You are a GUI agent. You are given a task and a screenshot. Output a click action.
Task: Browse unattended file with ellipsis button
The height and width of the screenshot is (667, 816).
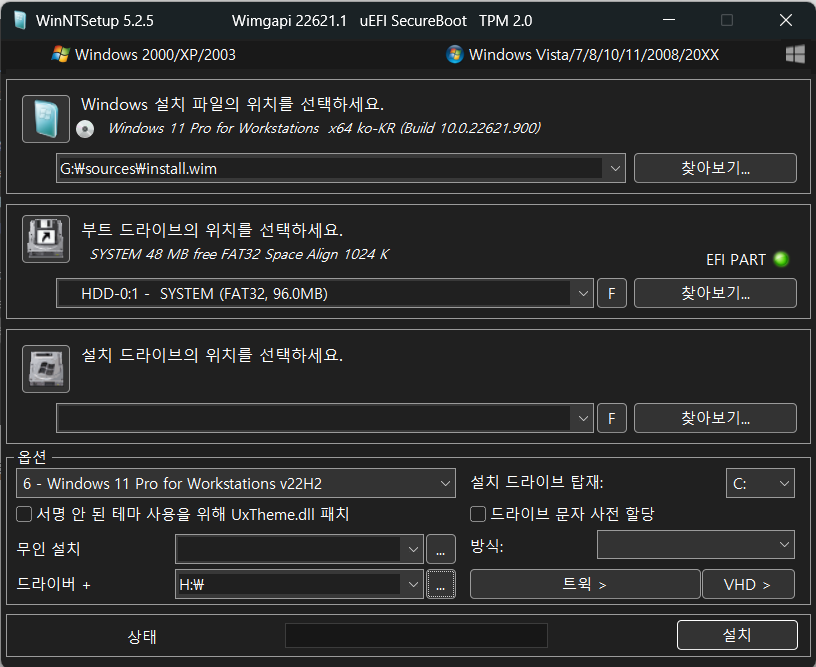point(441,549)
